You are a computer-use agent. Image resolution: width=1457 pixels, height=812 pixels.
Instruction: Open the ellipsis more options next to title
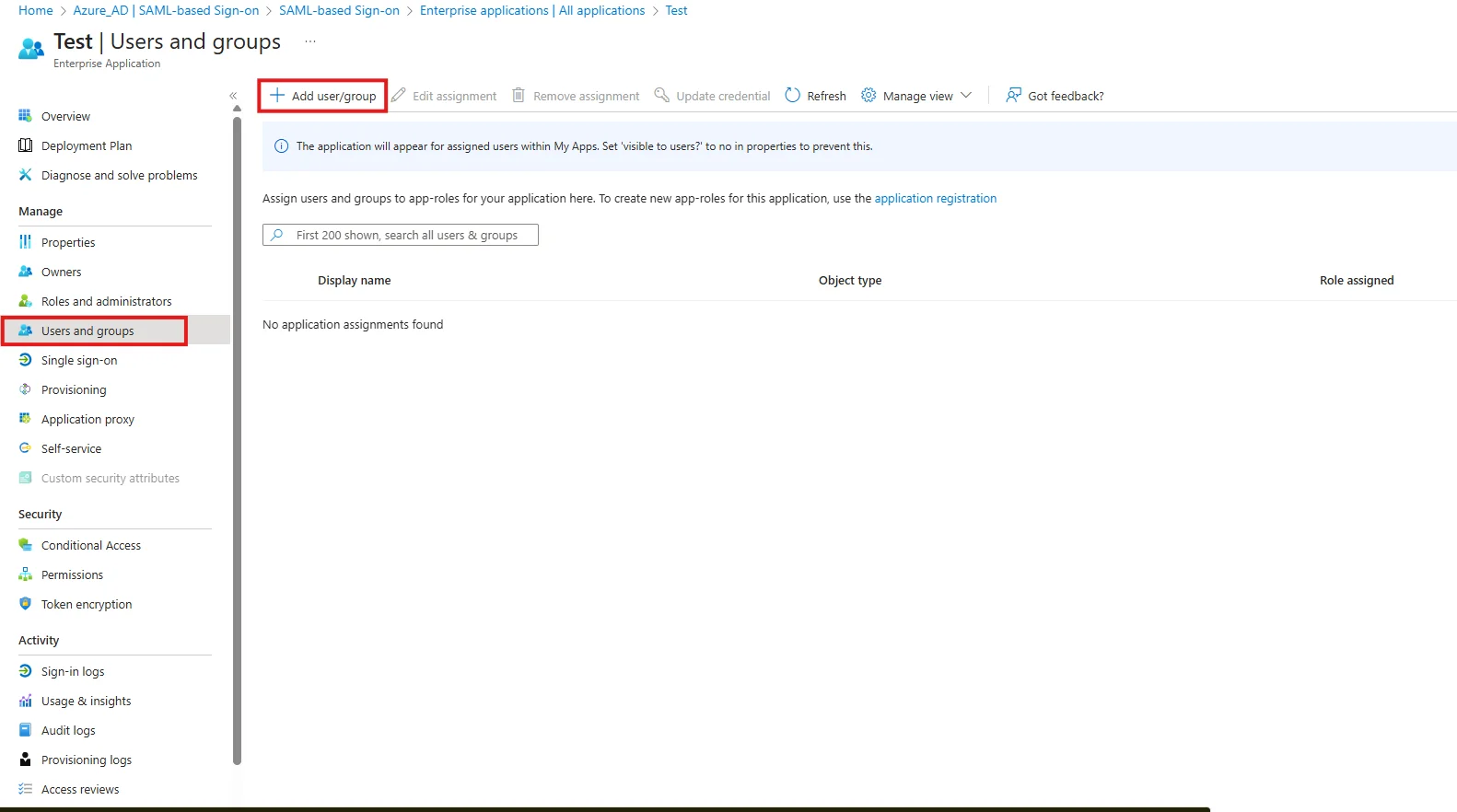pyautogui.click(x=310, y=41)
